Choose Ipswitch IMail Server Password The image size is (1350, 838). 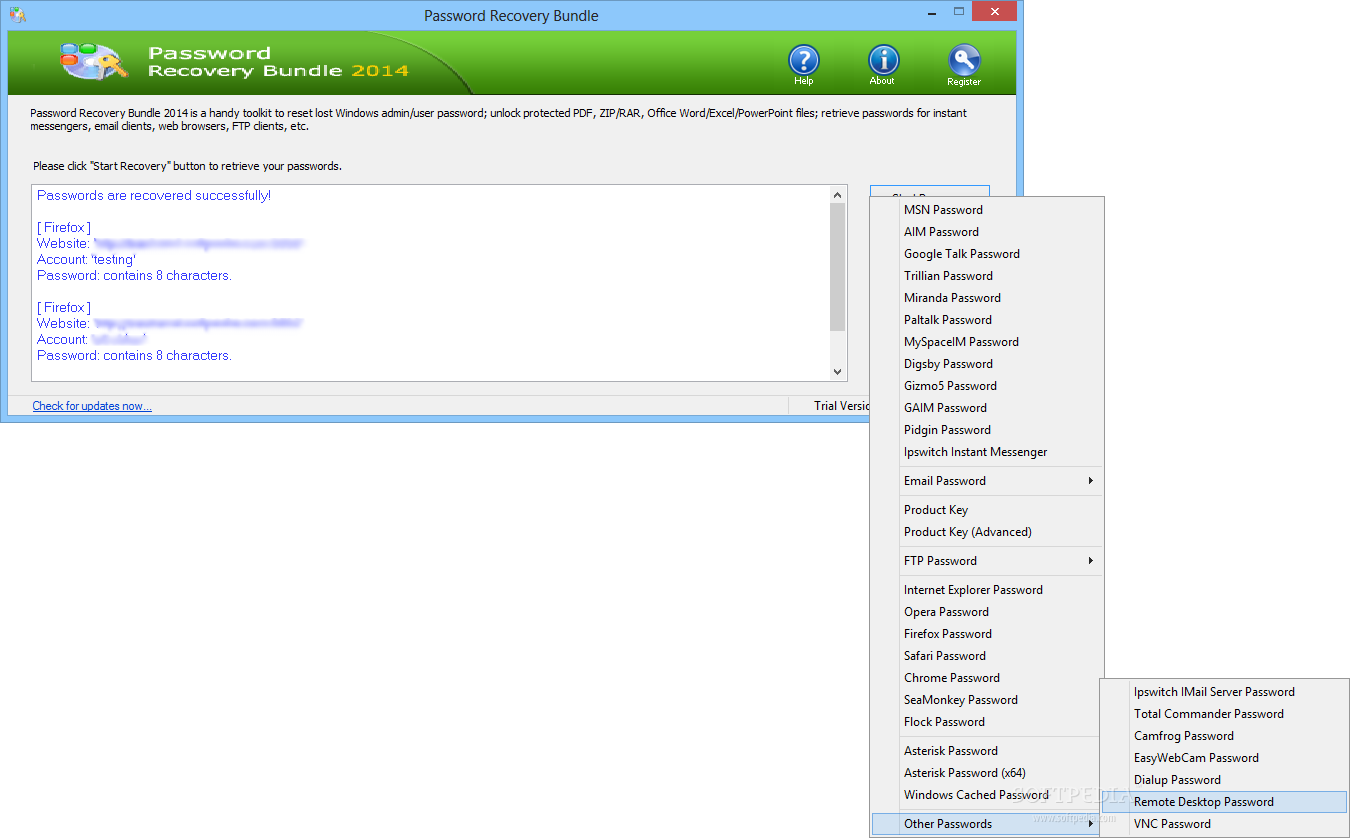1224,692
